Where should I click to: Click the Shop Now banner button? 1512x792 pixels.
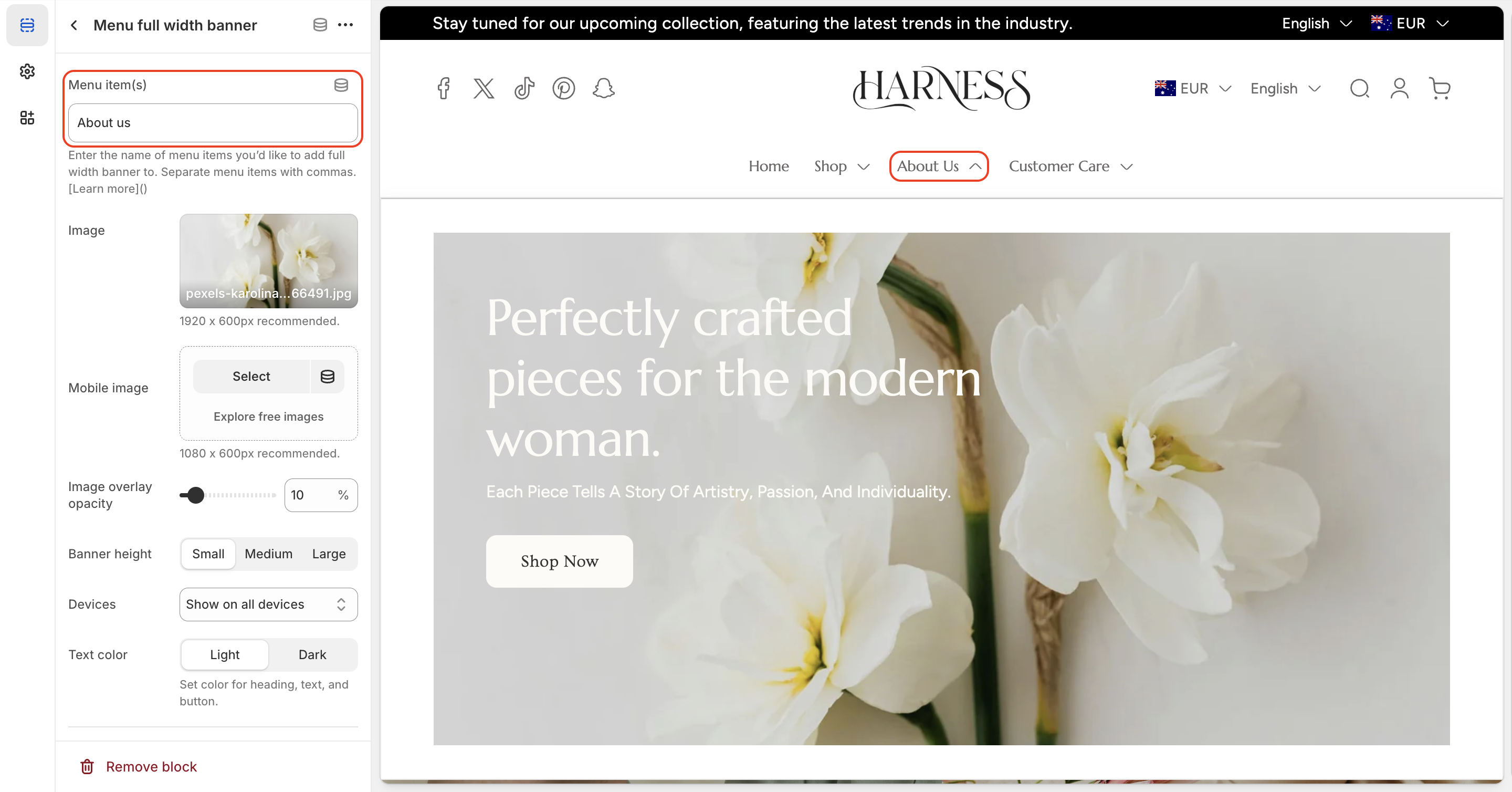click(x=559, y=561)
